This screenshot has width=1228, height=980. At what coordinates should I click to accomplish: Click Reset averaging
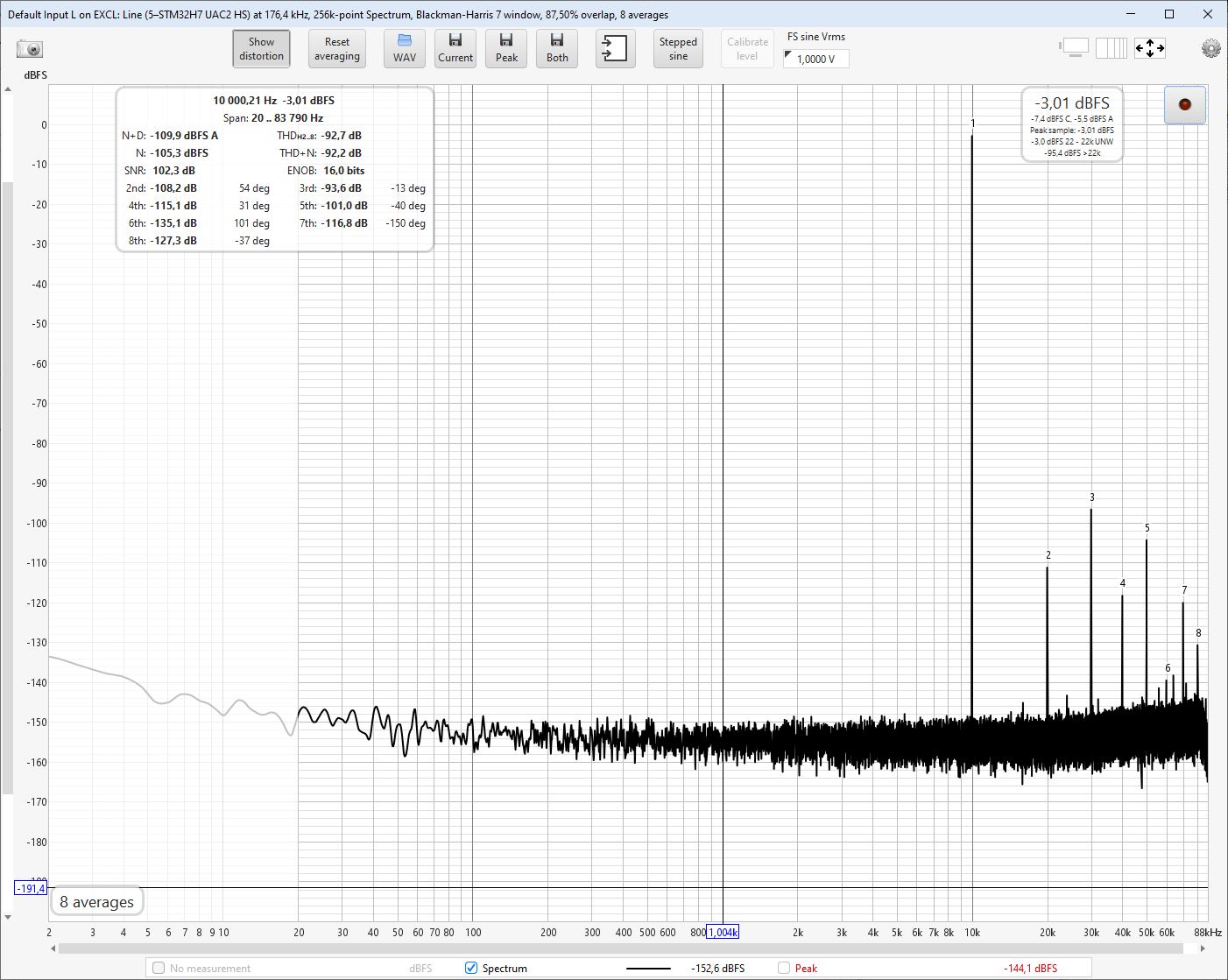337,49
